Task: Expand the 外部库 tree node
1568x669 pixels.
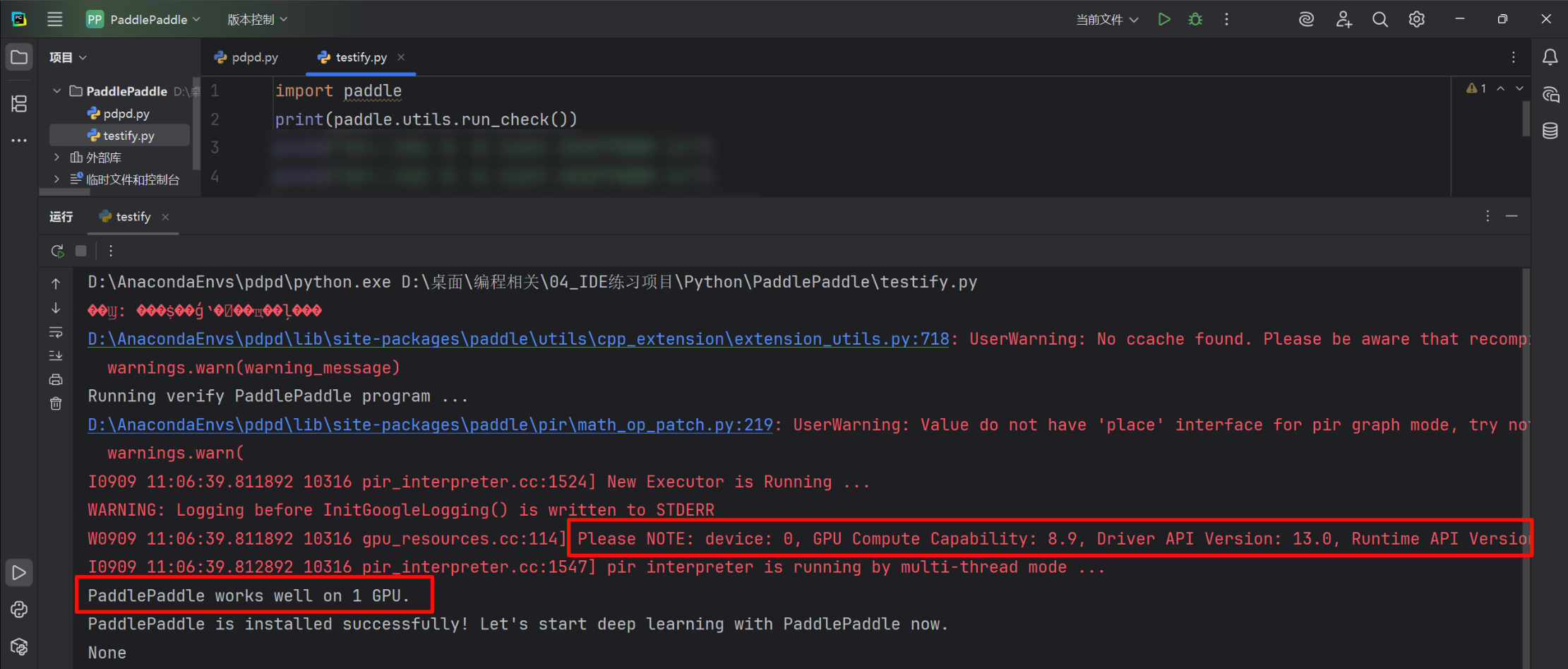Action: click(57, 158)
